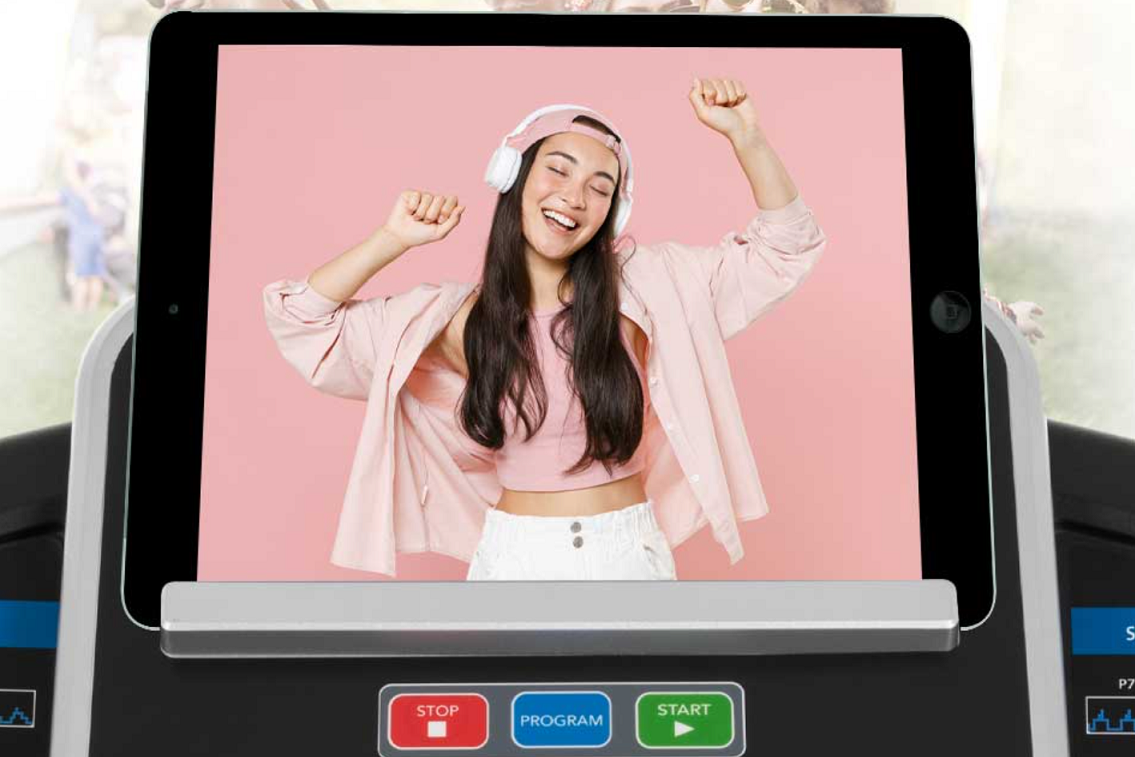Image resolution: width=1135 pixels, height=757 pixels.
Task: Tap the buttons on the white shorts
Action: point(575,533)
